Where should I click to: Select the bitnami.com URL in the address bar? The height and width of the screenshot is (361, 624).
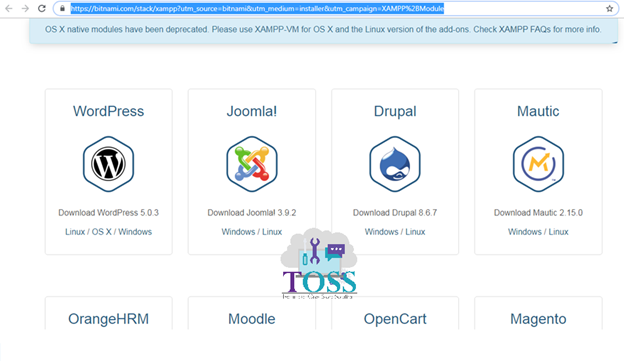point(257,8)
